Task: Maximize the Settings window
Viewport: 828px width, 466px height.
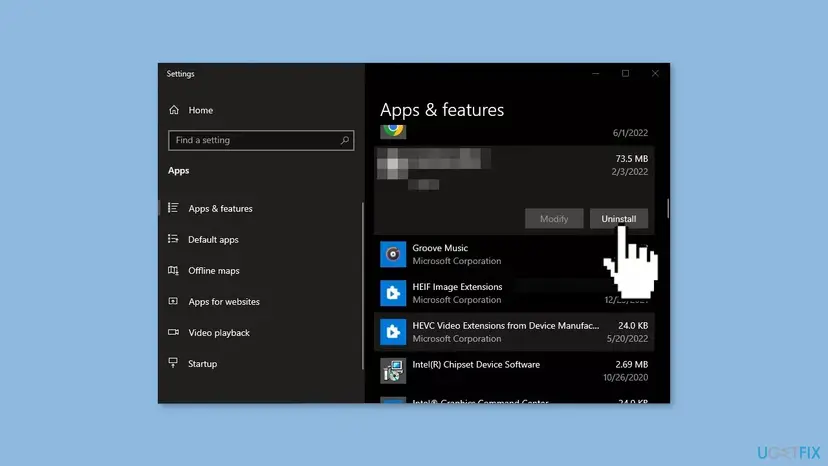Action: click(625, 73)
